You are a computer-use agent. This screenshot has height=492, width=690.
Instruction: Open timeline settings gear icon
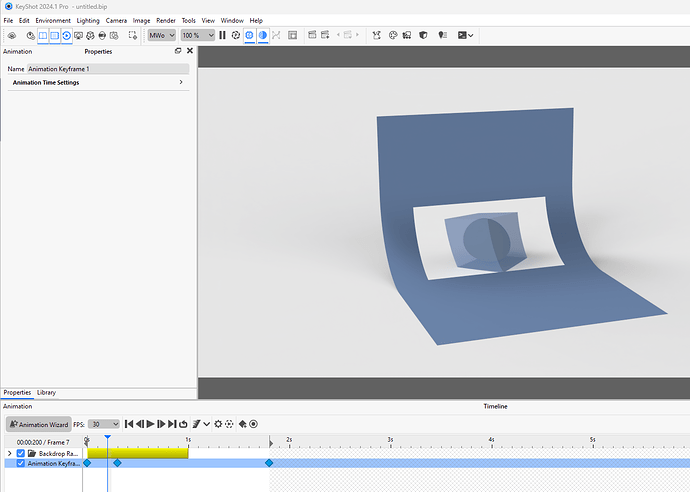(218, 424)
